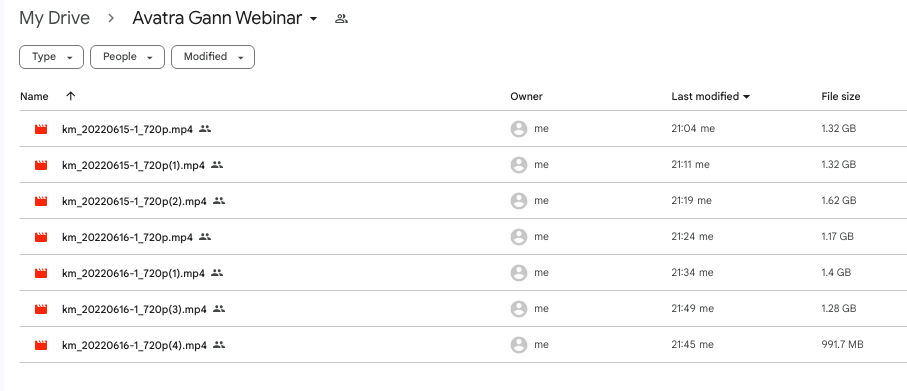Image resolution: width=907 pixels, height=391 pixels.
Task: Open the People filter dropdown
Action: [x=127, y=57]
